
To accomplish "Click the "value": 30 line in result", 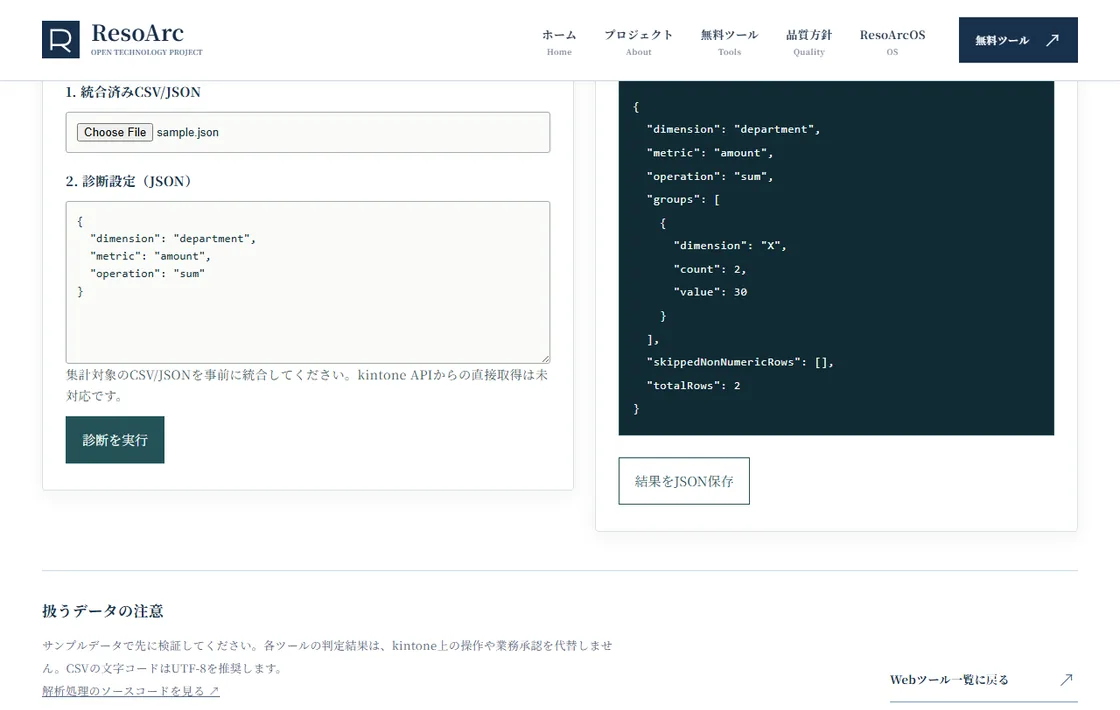I will [710, 292].
